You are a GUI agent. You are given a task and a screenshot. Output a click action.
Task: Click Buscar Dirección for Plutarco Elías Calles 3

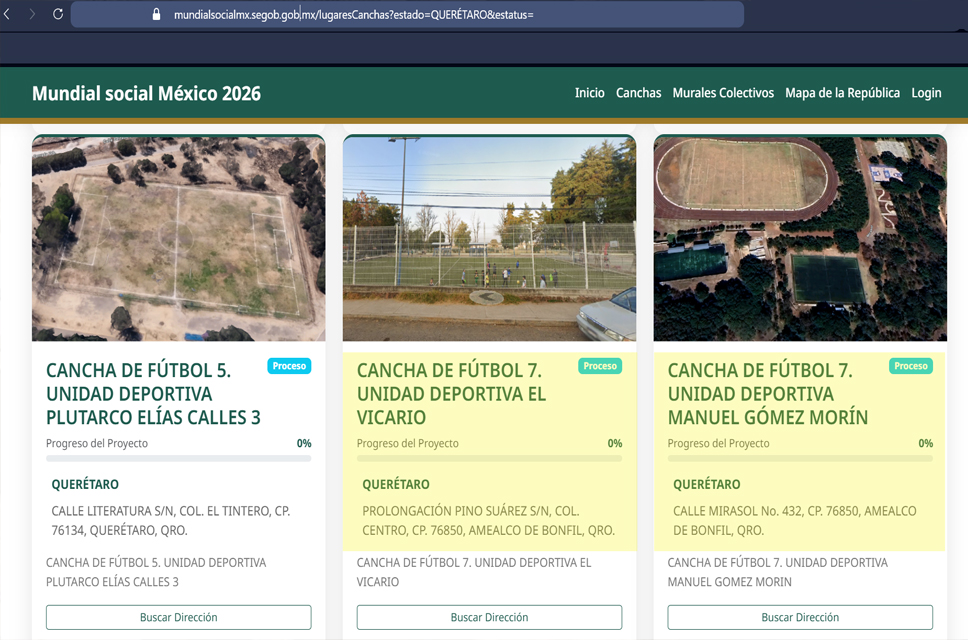click(178, 617)
